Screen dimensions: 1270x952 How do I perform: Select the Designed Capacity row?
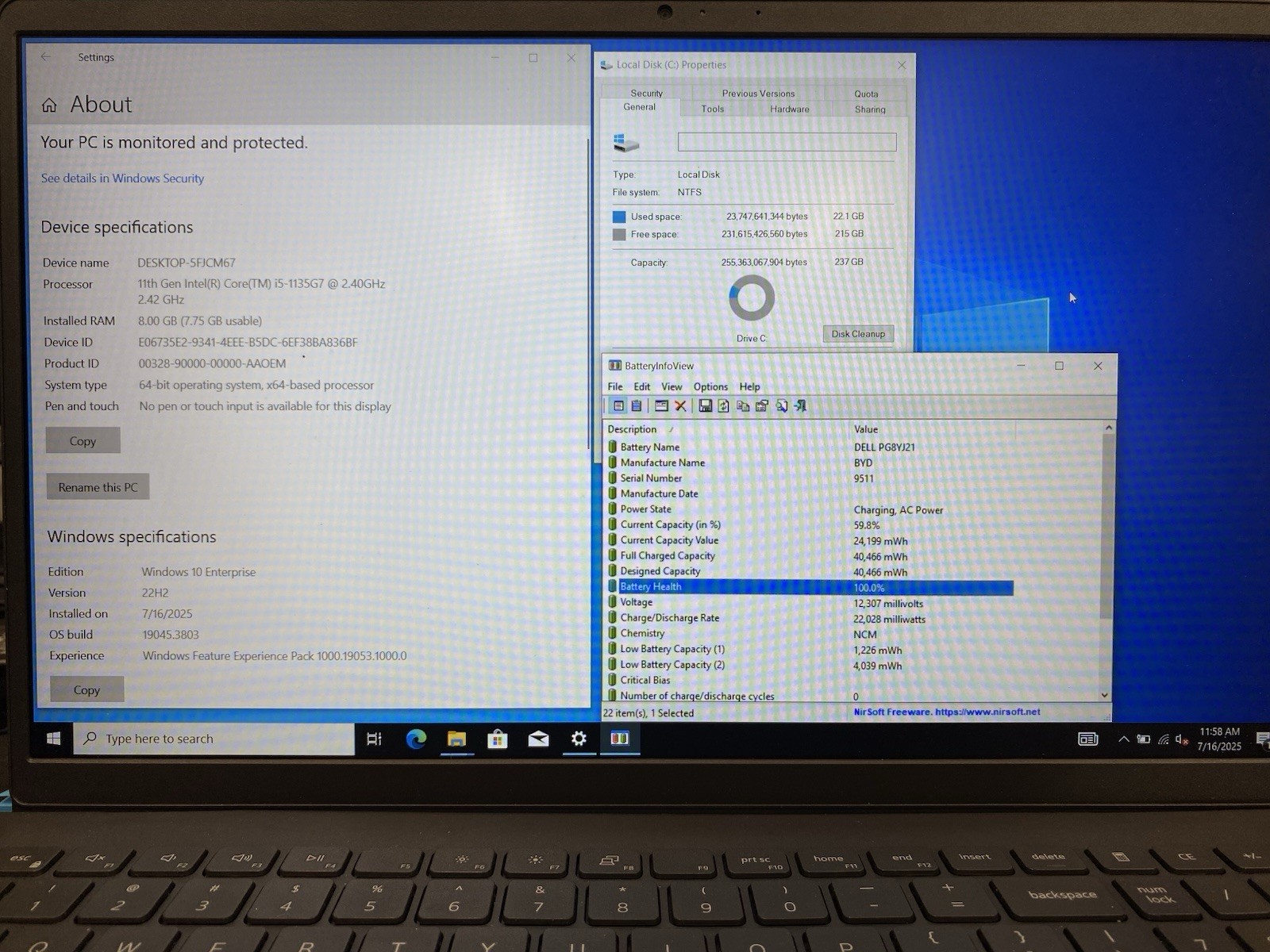tap(810, 571)
